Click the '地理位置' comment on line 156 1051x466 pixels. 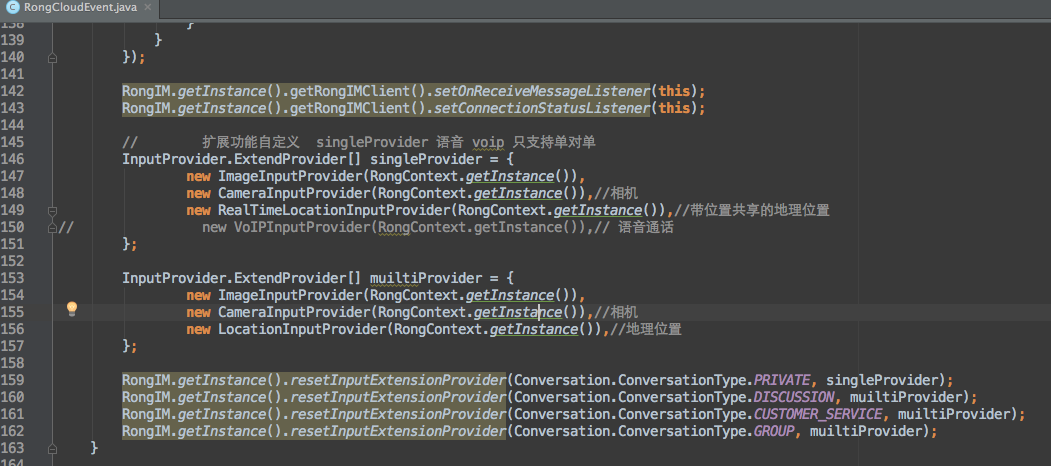[646, 329]
